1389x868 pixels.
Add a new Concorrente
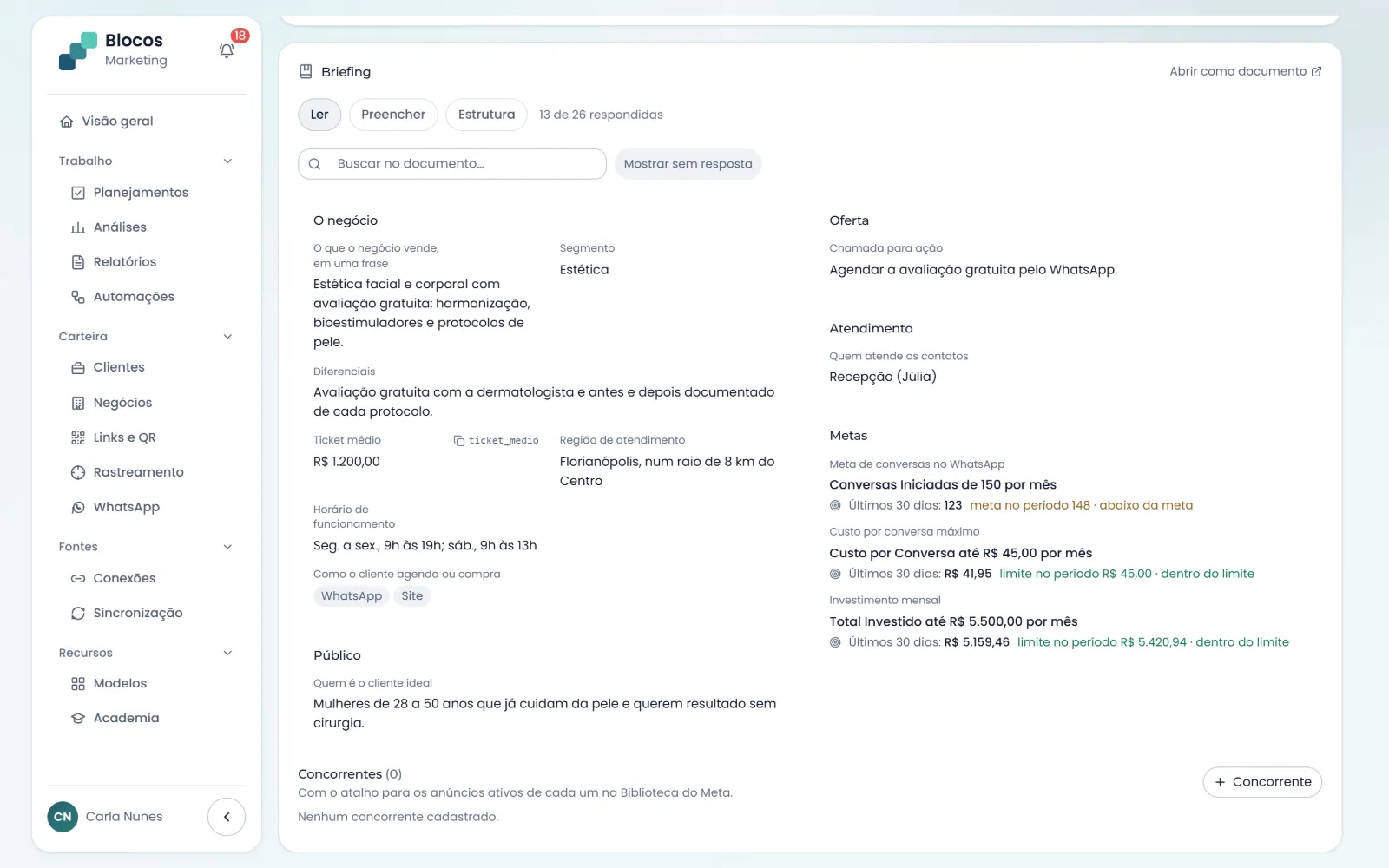pyautogui.click(x=1262, y=782)
